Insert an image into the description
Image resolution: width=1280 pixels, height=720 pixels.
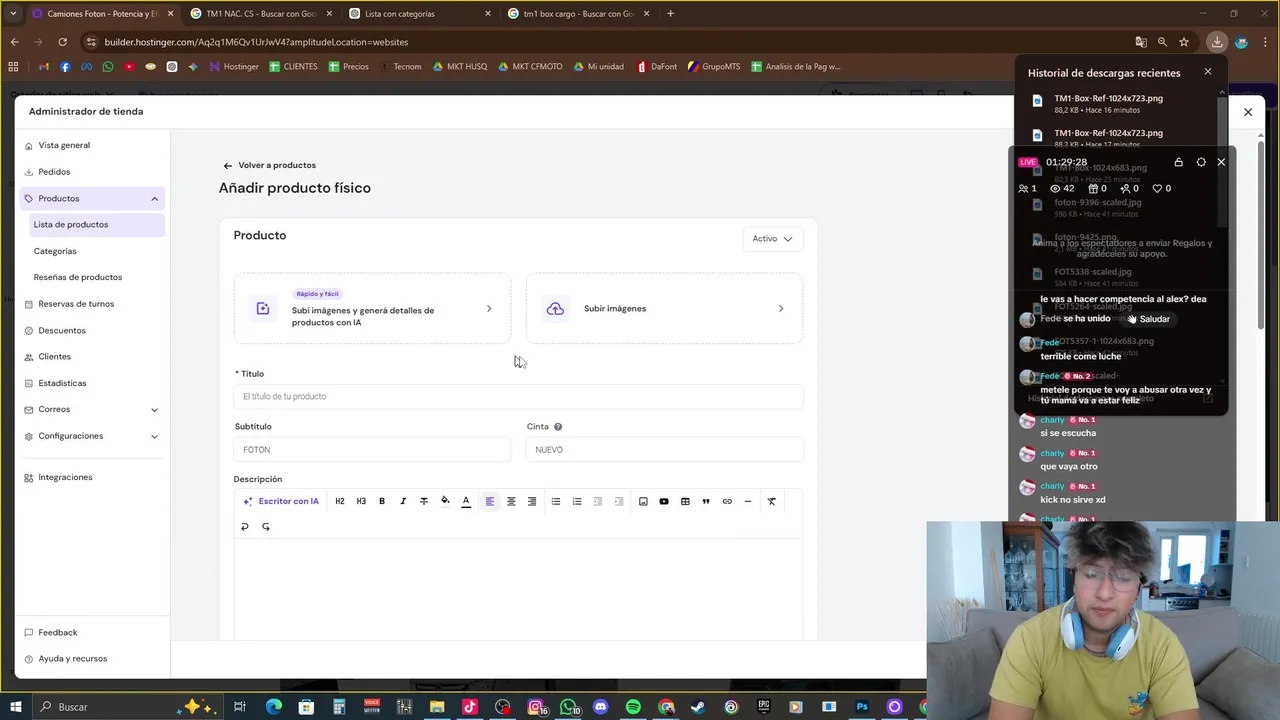tap(643, 501)
